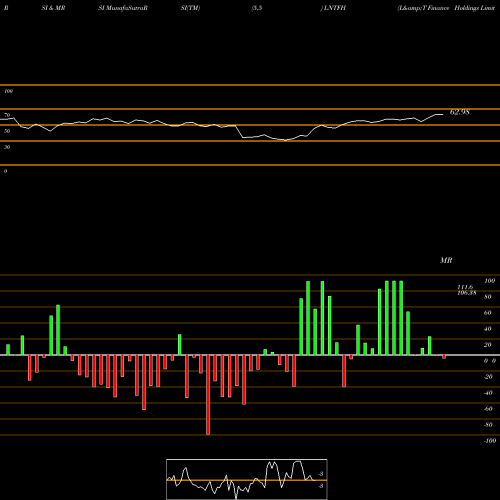Click the RSI value label 62.98
This screenshot has width=500, height=500.
[x=460, y=112]
